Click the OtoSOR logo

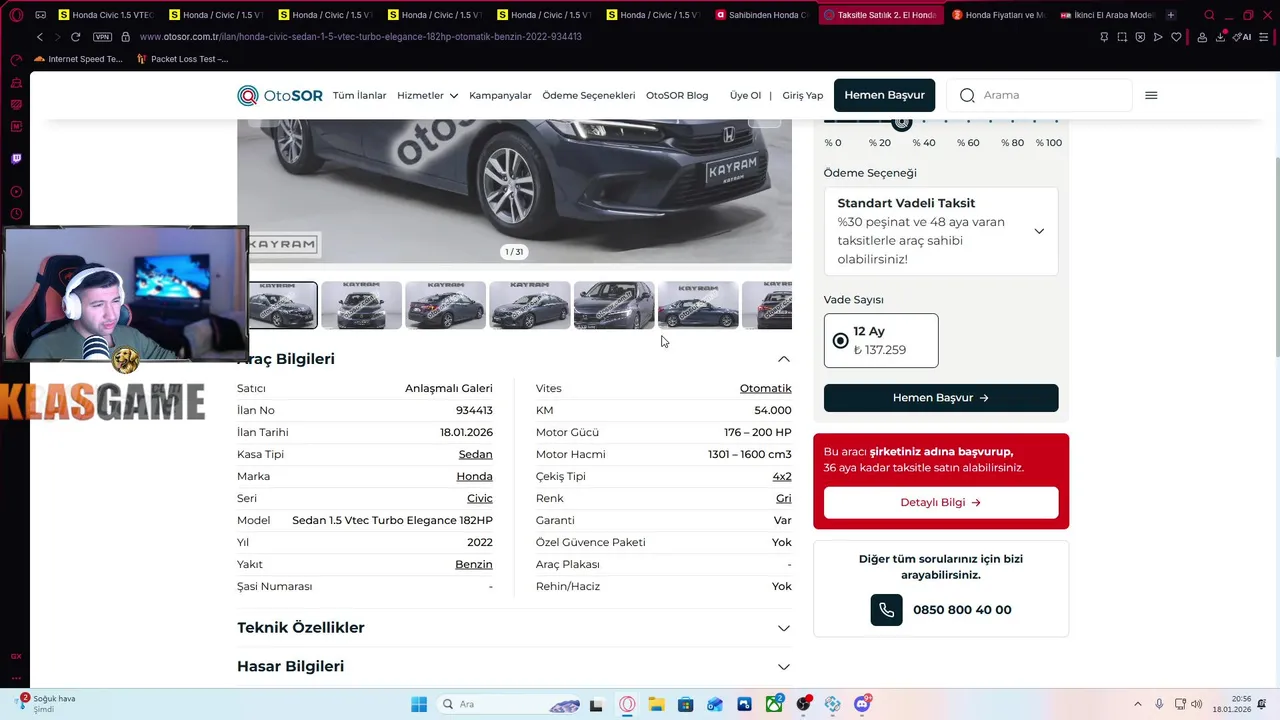click(x=280, y=95)
